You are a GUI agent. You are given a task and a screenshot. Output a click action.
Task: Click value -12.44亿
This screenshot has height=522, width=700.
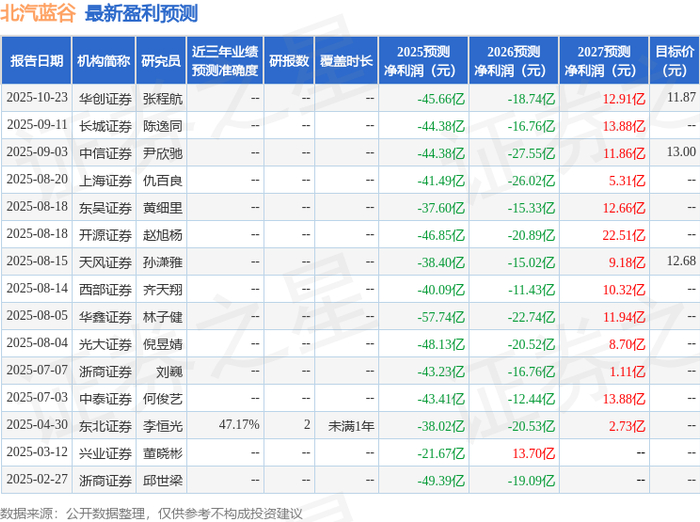[531, 399]
